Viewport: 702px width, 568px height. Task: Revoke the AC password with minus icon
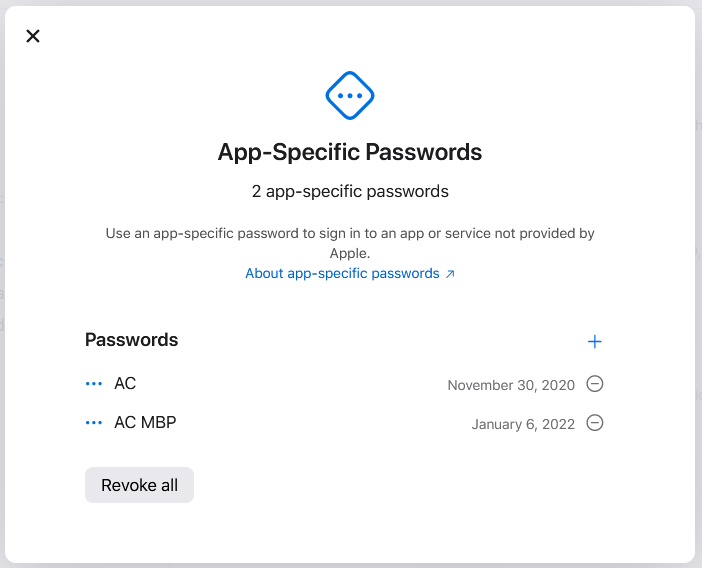tap(595, 384)
